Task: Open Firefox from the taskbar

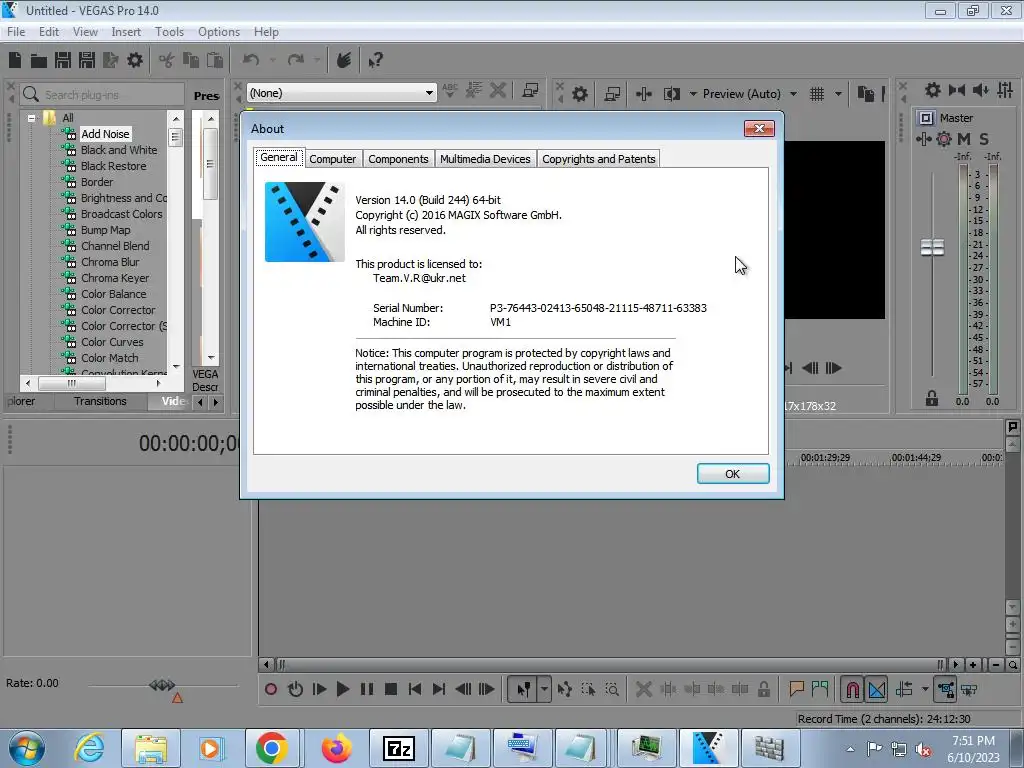Action: pyautogui.click(x=336, y=748)
